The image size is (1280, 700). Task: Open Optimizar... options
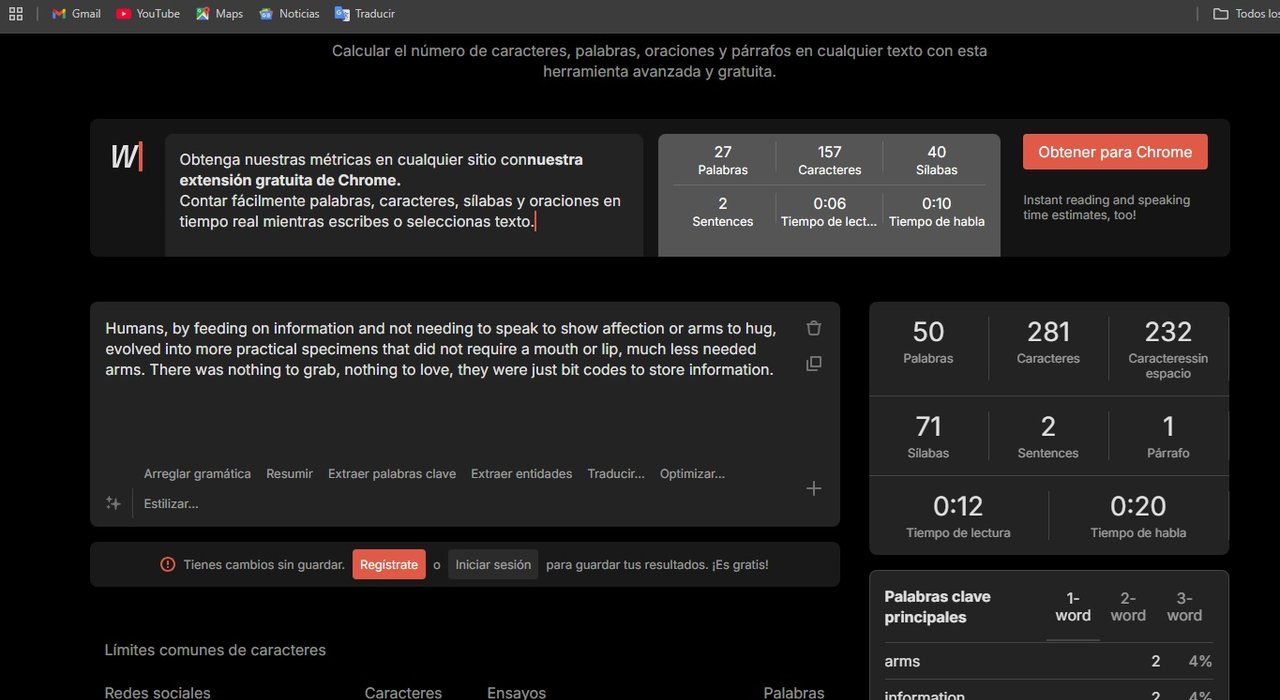[692, 474]
